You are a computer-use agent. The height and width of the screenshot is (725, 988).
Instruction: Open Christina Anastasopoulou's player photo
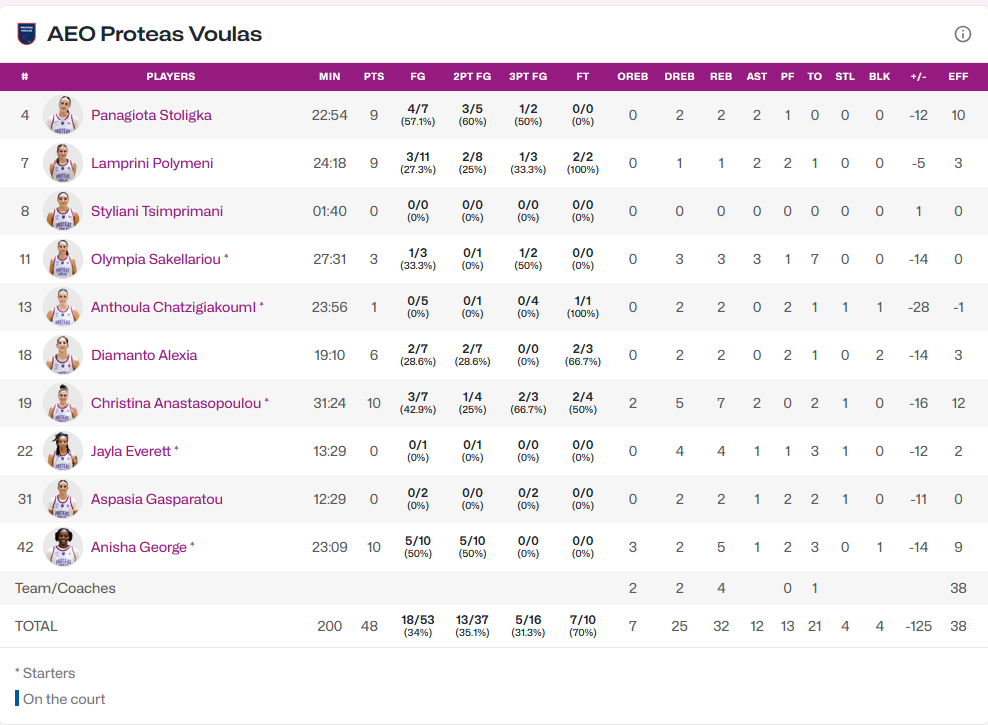coord(63,403)
